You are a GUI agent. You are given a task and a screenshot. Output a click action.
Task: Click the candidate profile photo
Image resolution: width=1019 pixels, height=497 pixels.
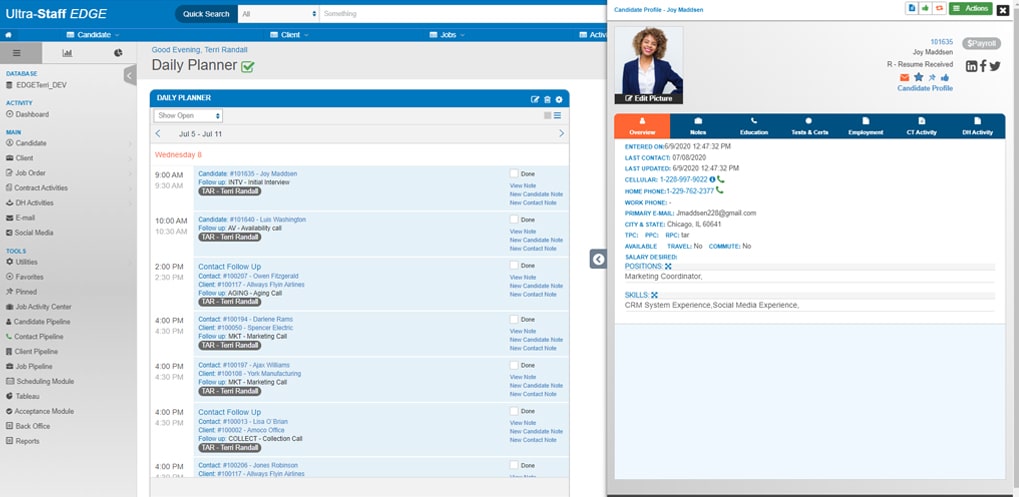tap(649, 60)
